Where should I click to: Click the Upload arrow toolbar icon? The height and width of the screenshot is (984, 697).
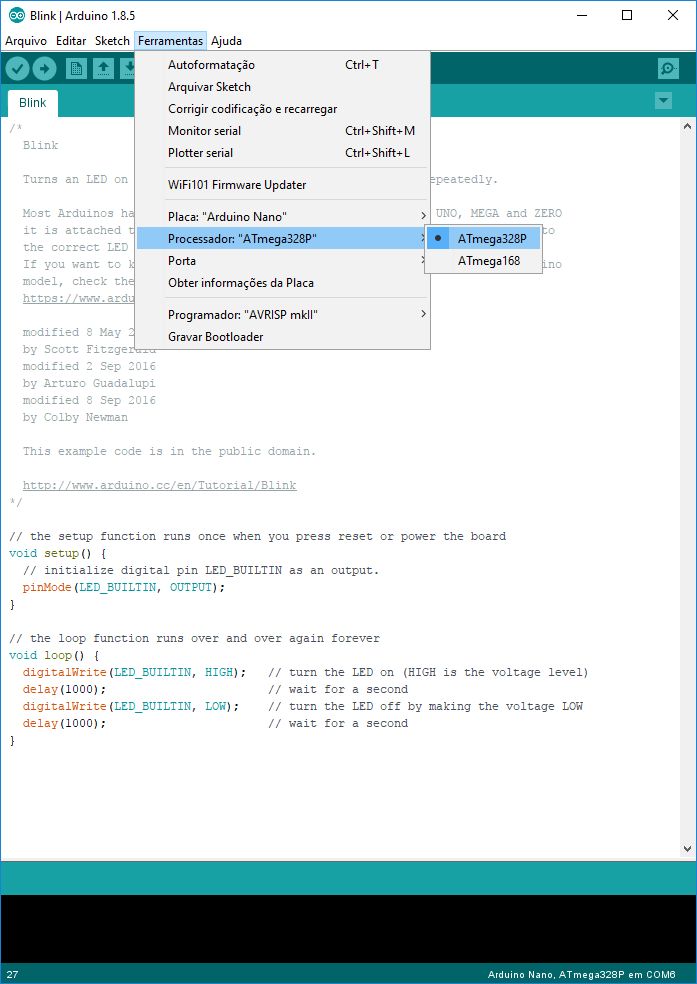tap(45, 68)
